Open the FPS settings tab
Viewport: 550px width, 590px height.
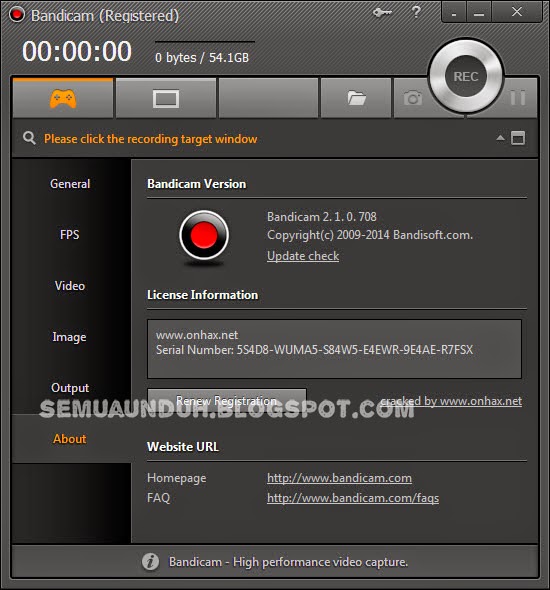click(70, 234)
